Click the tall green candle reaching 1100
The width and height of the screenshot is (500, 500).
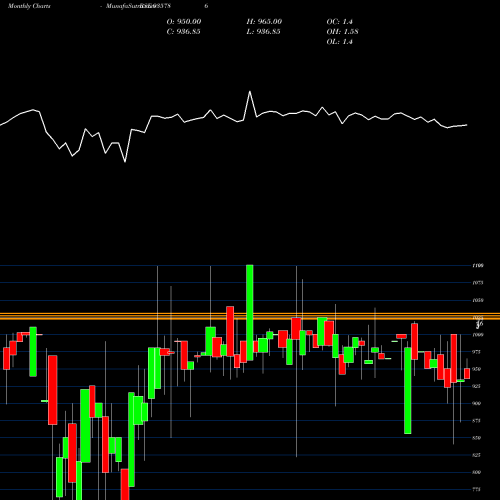click(250, 313)
